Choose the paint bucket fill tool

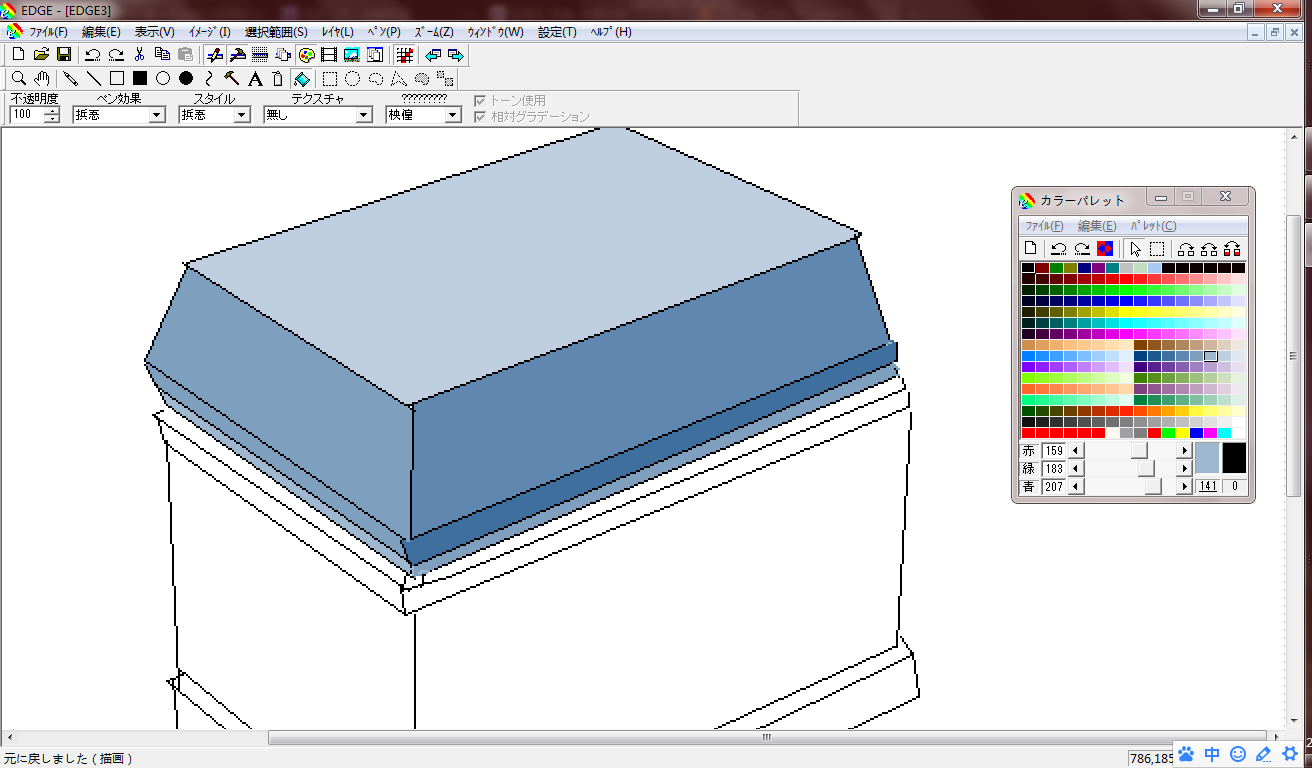click(303, 78)
